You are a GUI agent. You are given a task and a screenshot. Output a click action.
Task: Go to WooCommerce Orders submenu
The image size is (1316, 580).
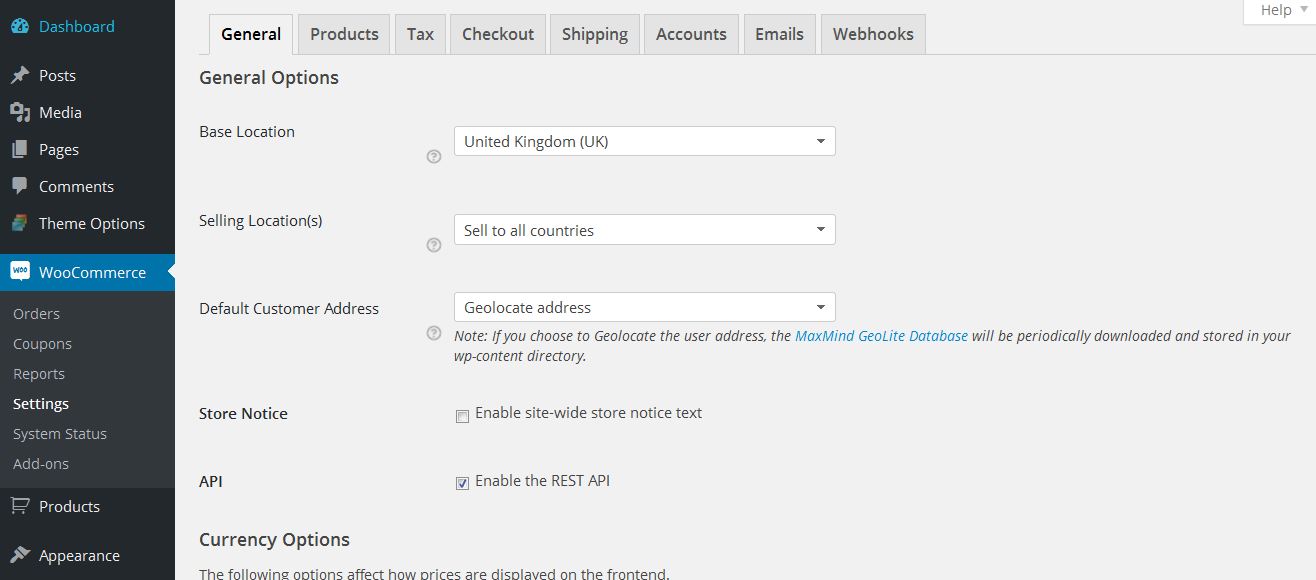click(x=37, y=314)
